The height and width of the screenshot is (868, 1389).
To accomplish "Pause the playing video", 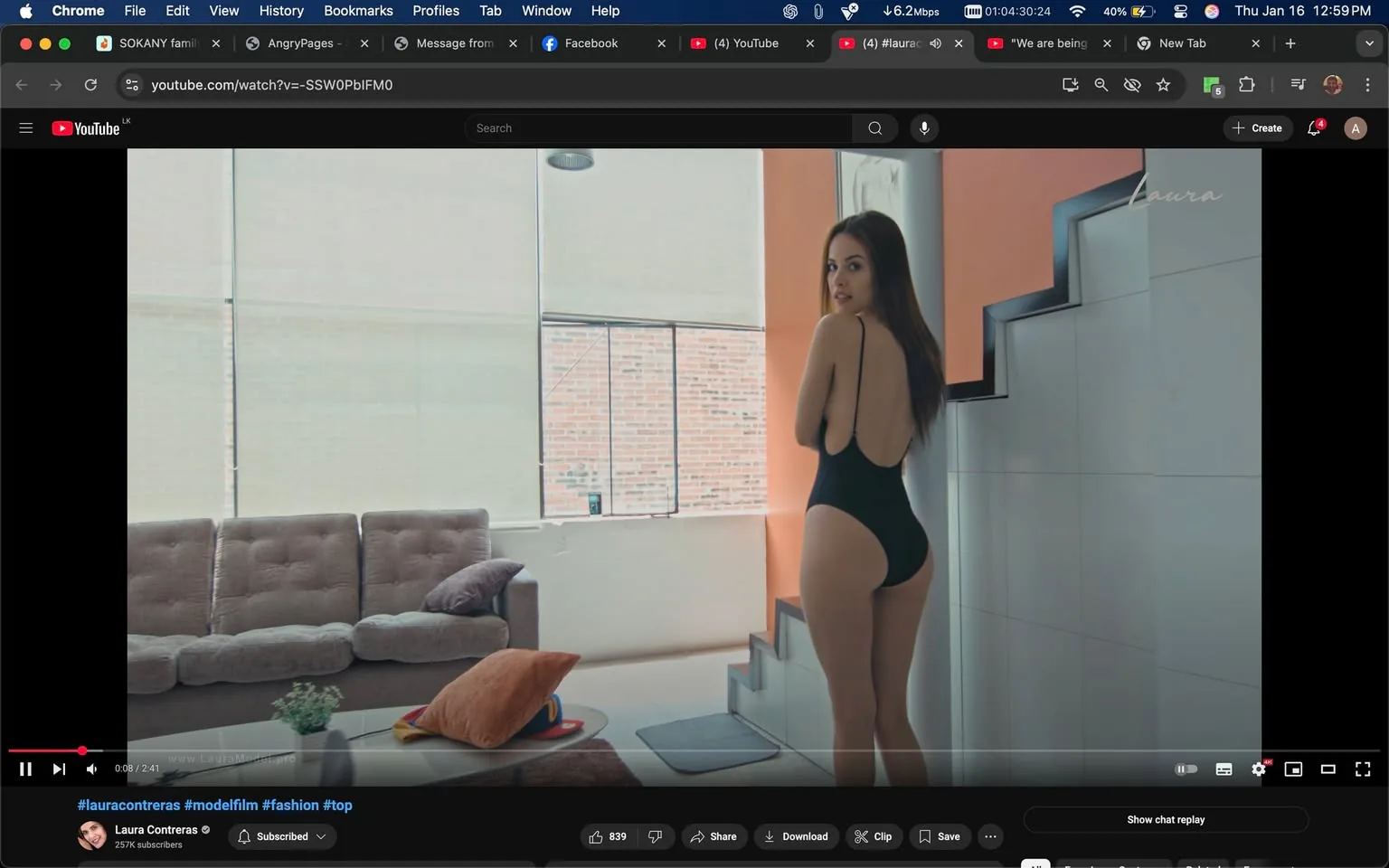I will 25,769.
